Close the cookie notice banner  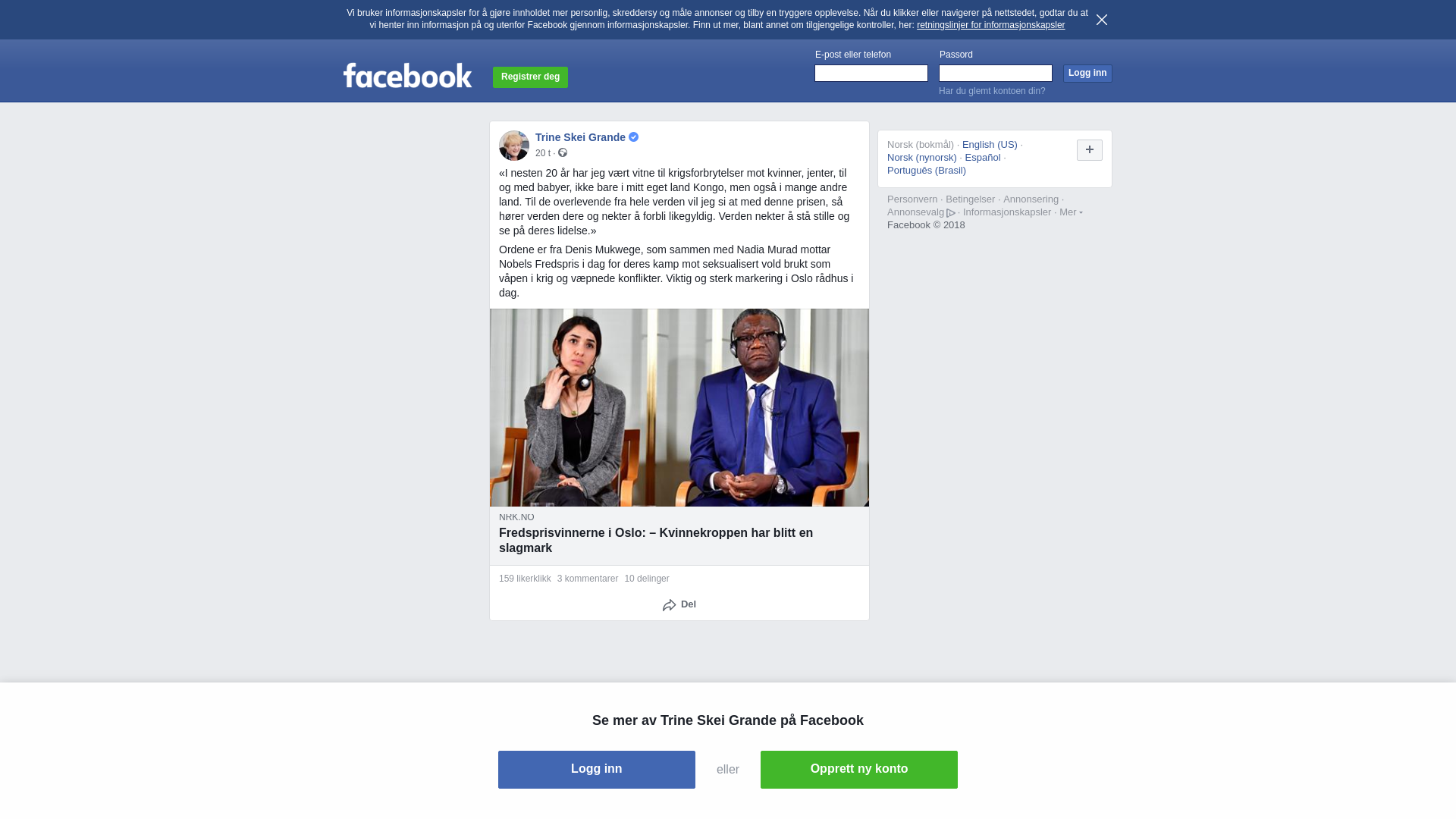[x=1102, y=20]
